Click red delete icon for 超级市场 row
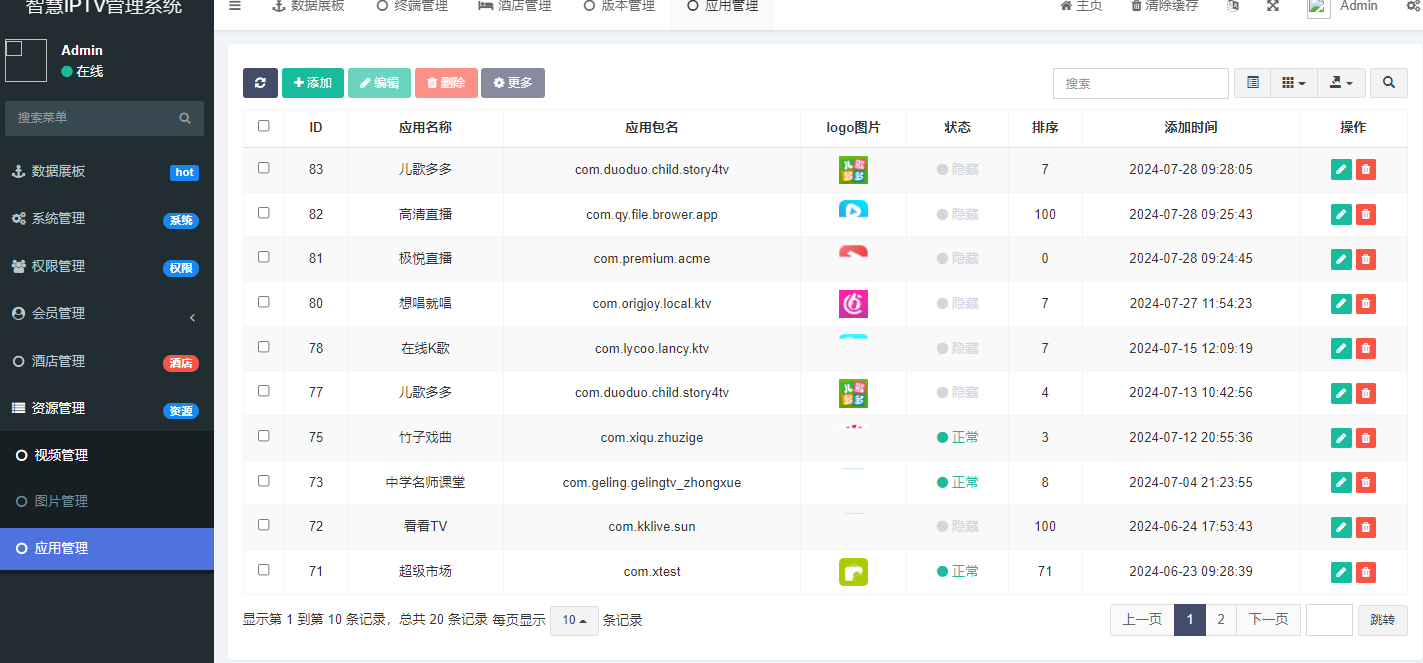This screenshot has width=1423, height=663. pyautogui.click(x=1366, y=572)
